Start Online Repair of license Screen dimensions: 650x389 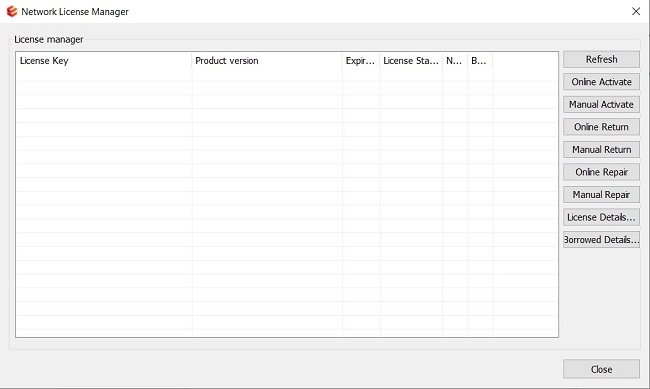click(x=601, y=172)
